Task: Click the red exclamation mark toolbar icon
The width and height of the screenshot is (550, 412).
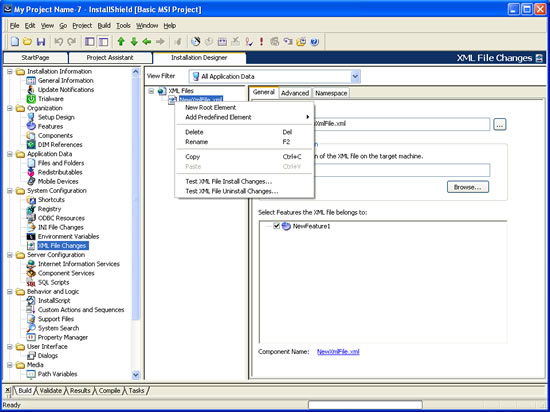Action: (261, 42)
